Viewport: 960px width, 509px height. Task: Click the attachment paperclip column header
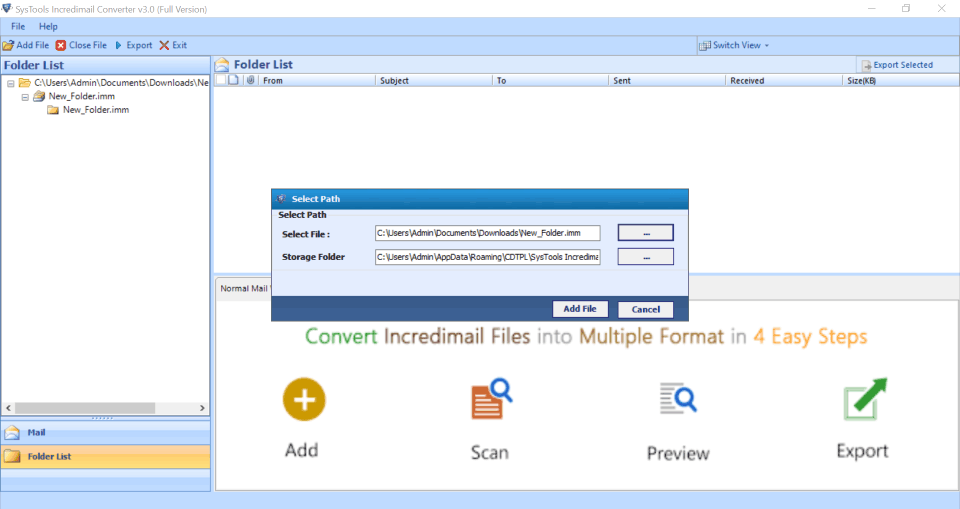click(250, 80)
